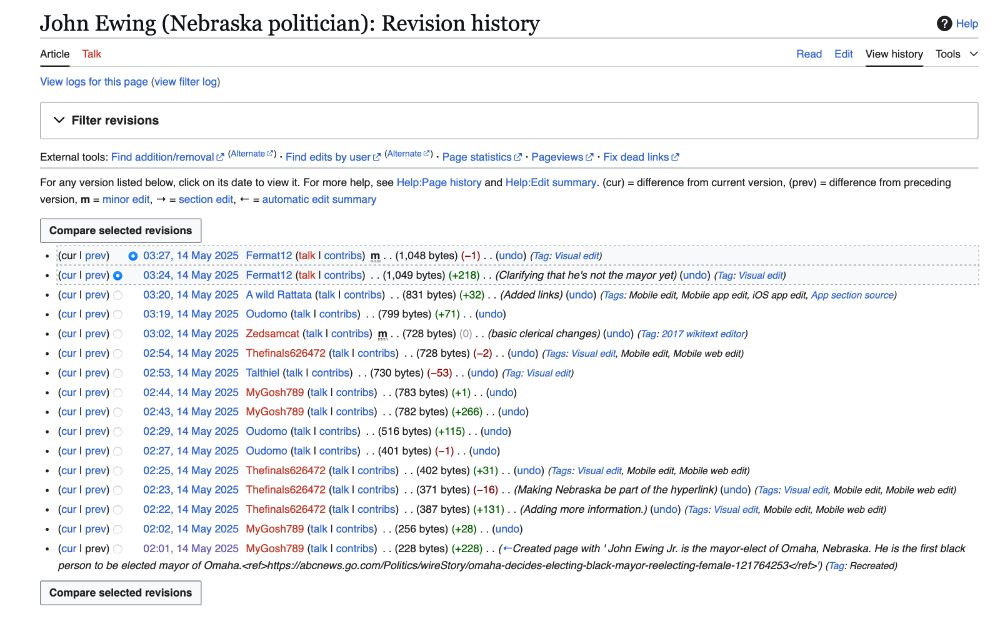This screenshot has width=1000, height=617.
Task: Open user A wild Rattata's page
Action: click(279, 295)
